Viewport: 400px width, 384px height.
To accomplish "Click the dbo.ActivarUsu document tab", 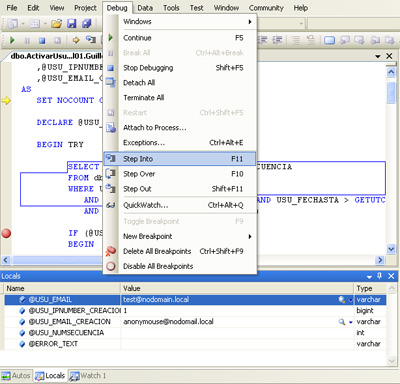I will pos(56,56).
